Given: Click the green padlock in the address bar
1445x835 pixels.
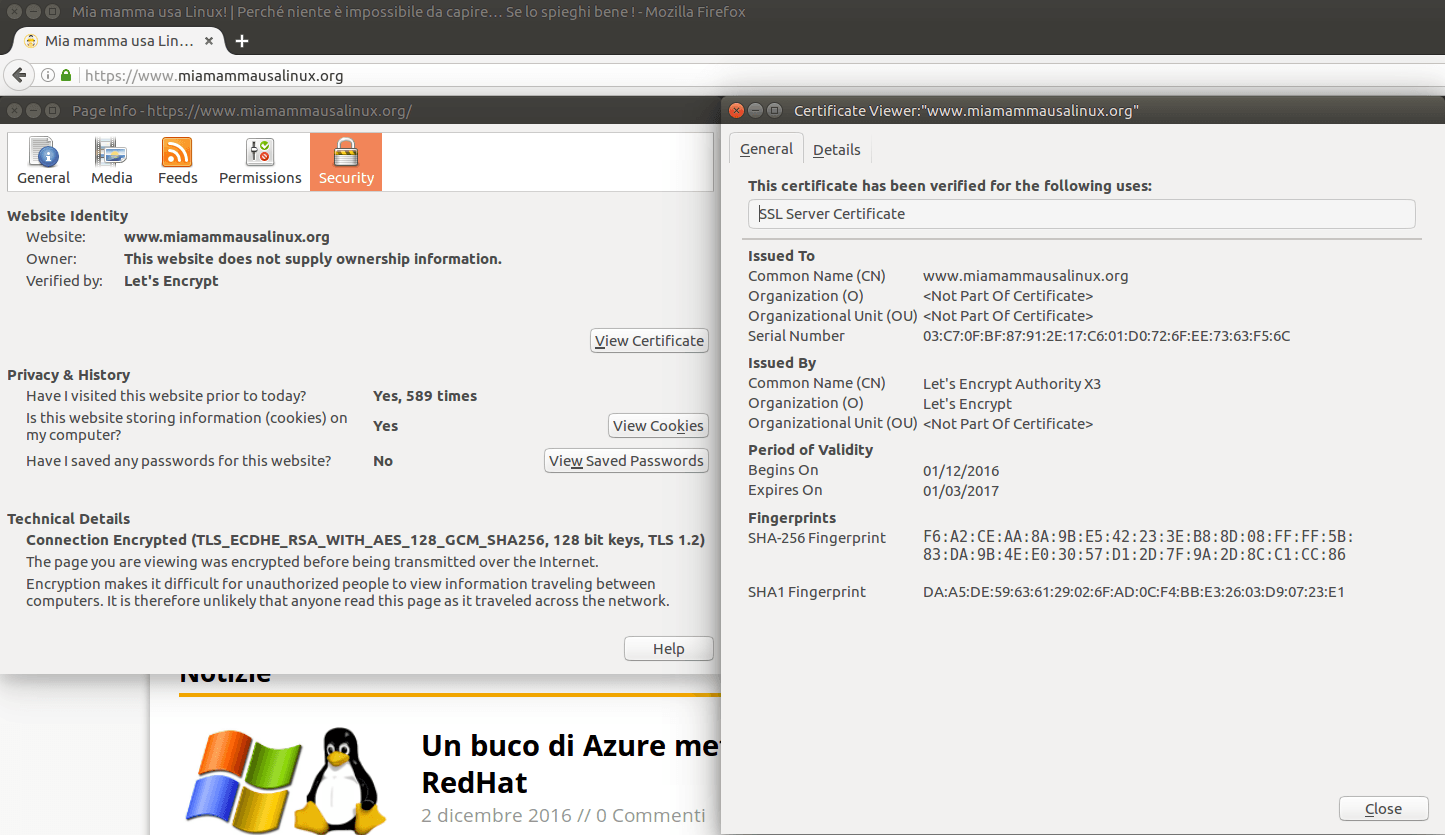Looking at the screenshot, I should click(66, 75).
